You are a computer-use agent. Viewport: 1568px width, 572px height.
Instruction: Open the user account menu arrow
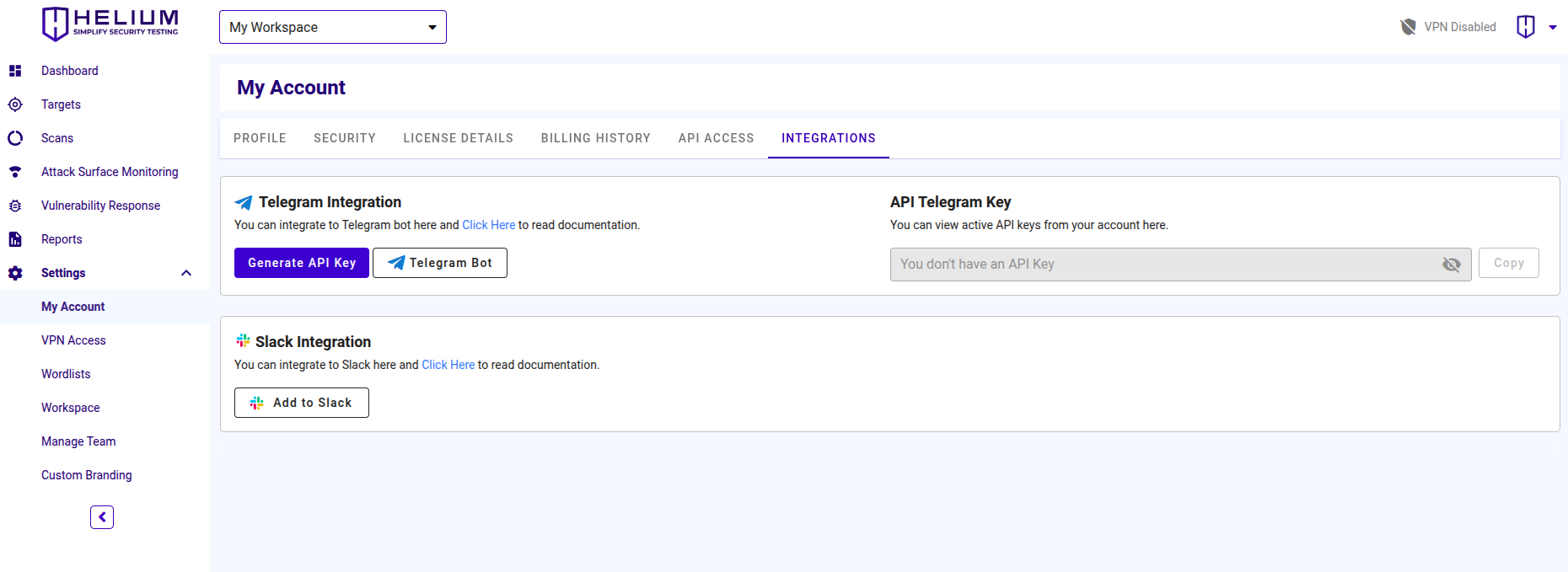click(x=1553, y=27)
